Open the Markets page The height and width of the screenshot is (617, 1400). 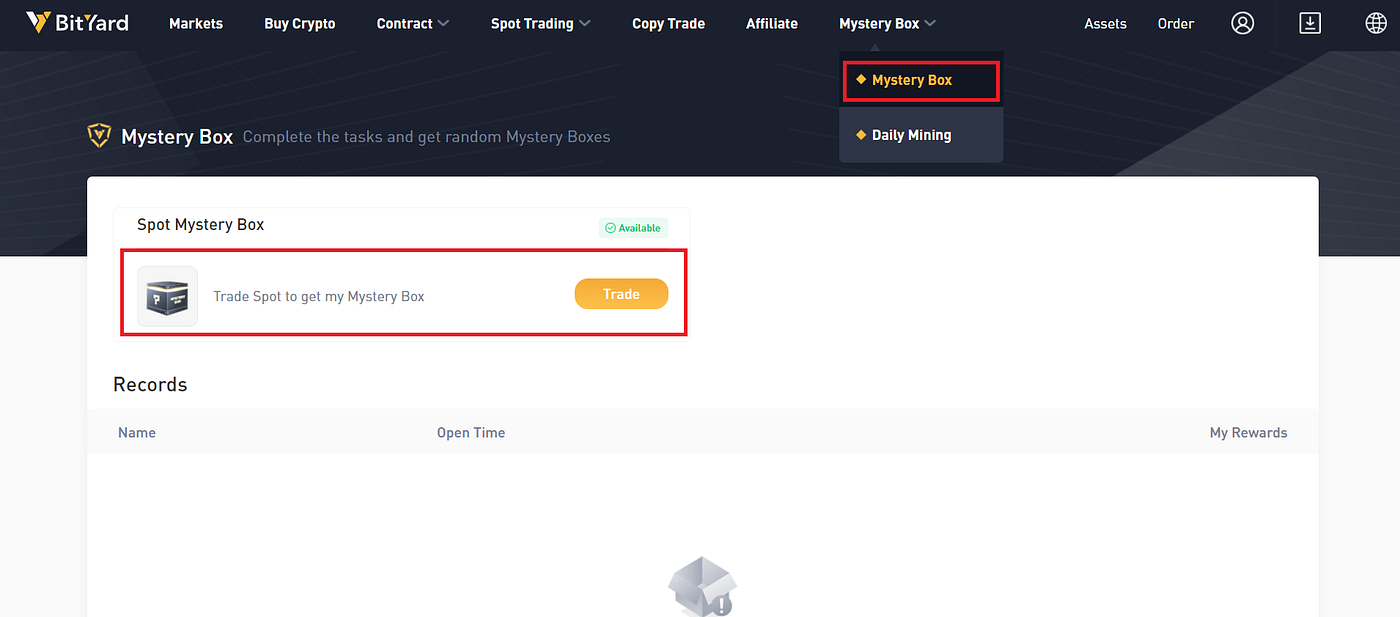click(196, 23)
